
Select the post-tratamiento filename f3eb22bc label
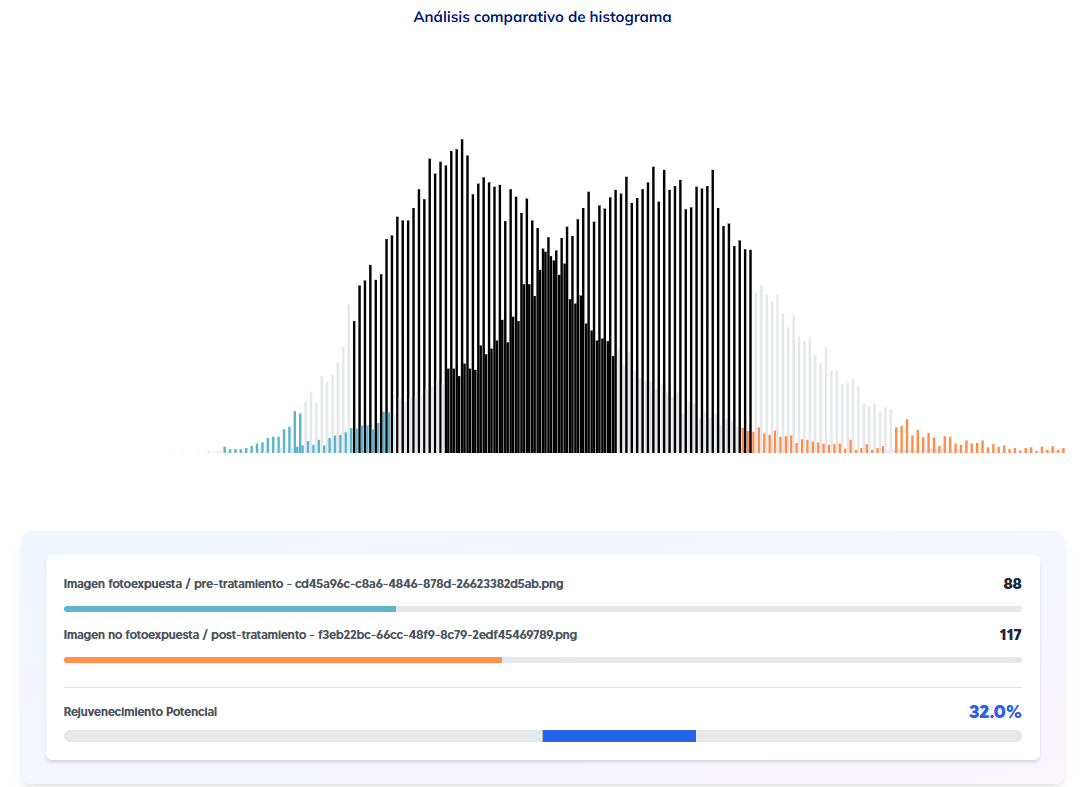[320, 635]
